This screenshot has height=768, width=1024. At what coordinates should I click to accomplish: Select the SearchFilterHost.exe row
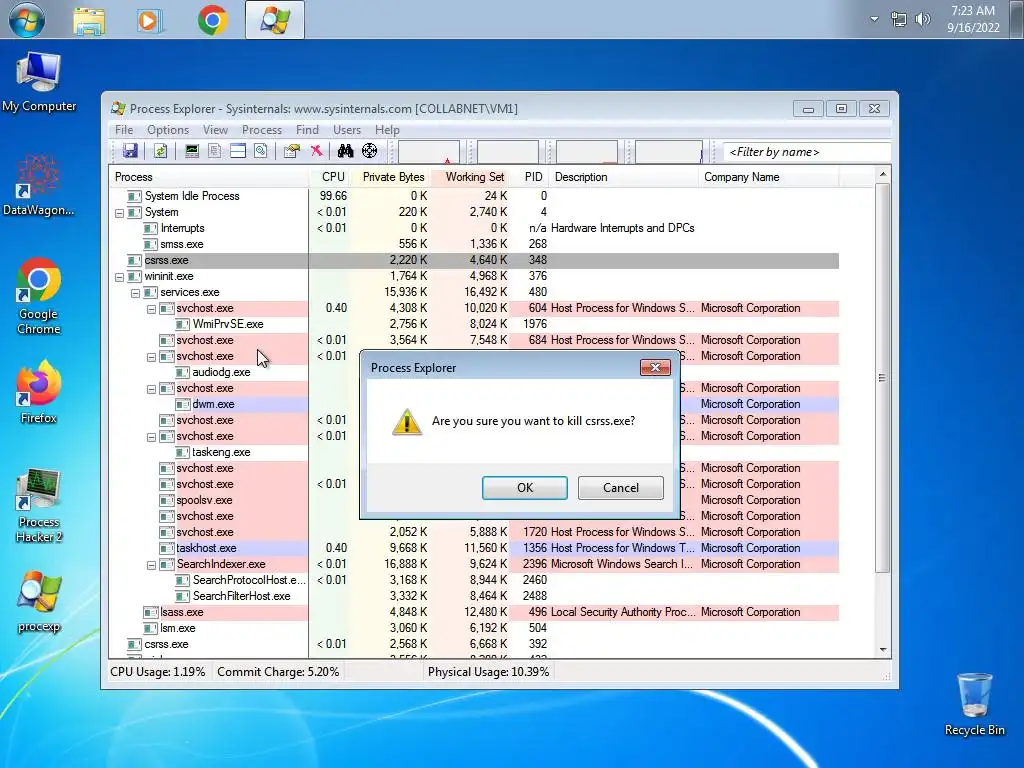tap(474, 596)
